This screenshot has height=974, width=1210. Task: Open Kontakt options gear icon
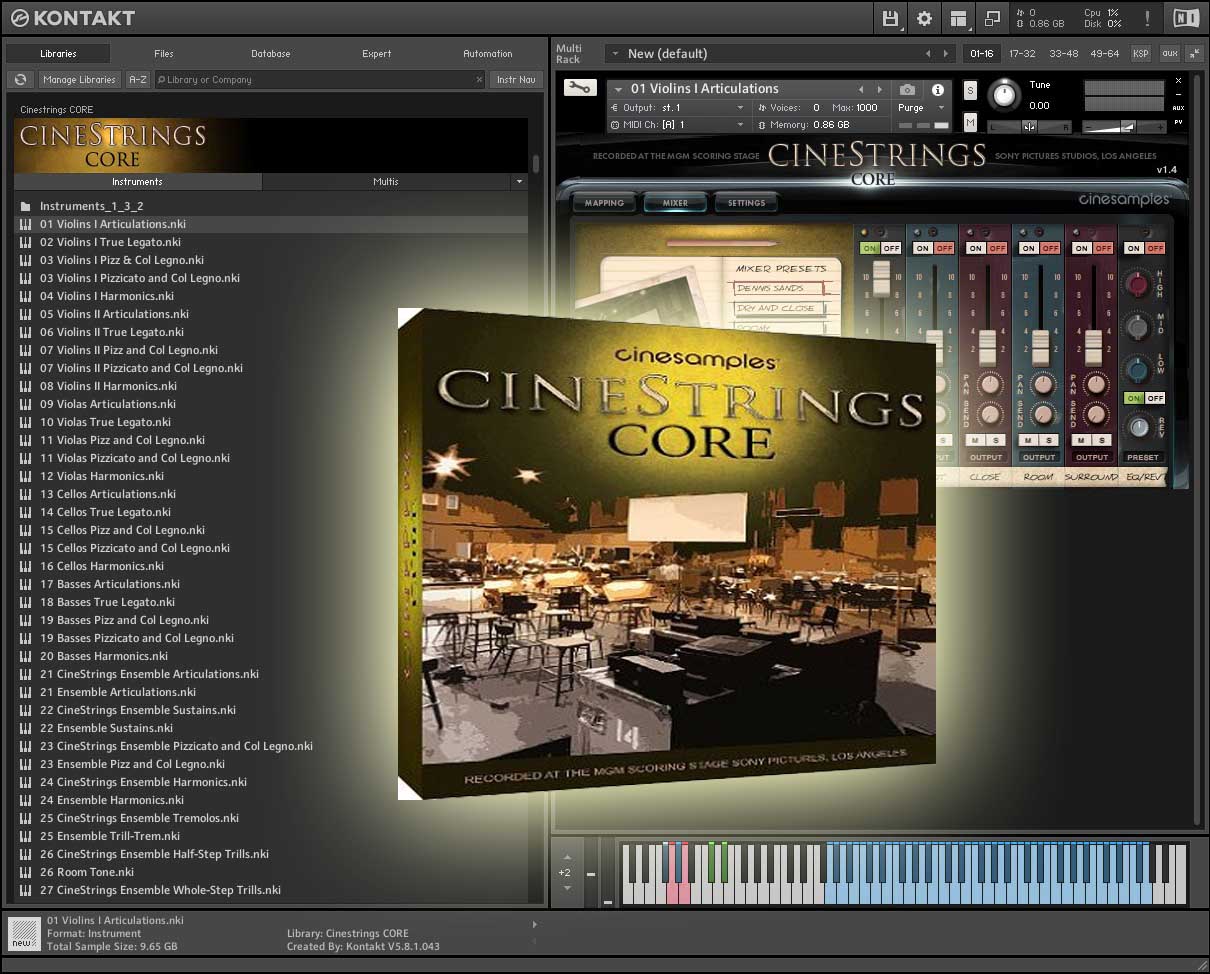(x=924, y=18)
